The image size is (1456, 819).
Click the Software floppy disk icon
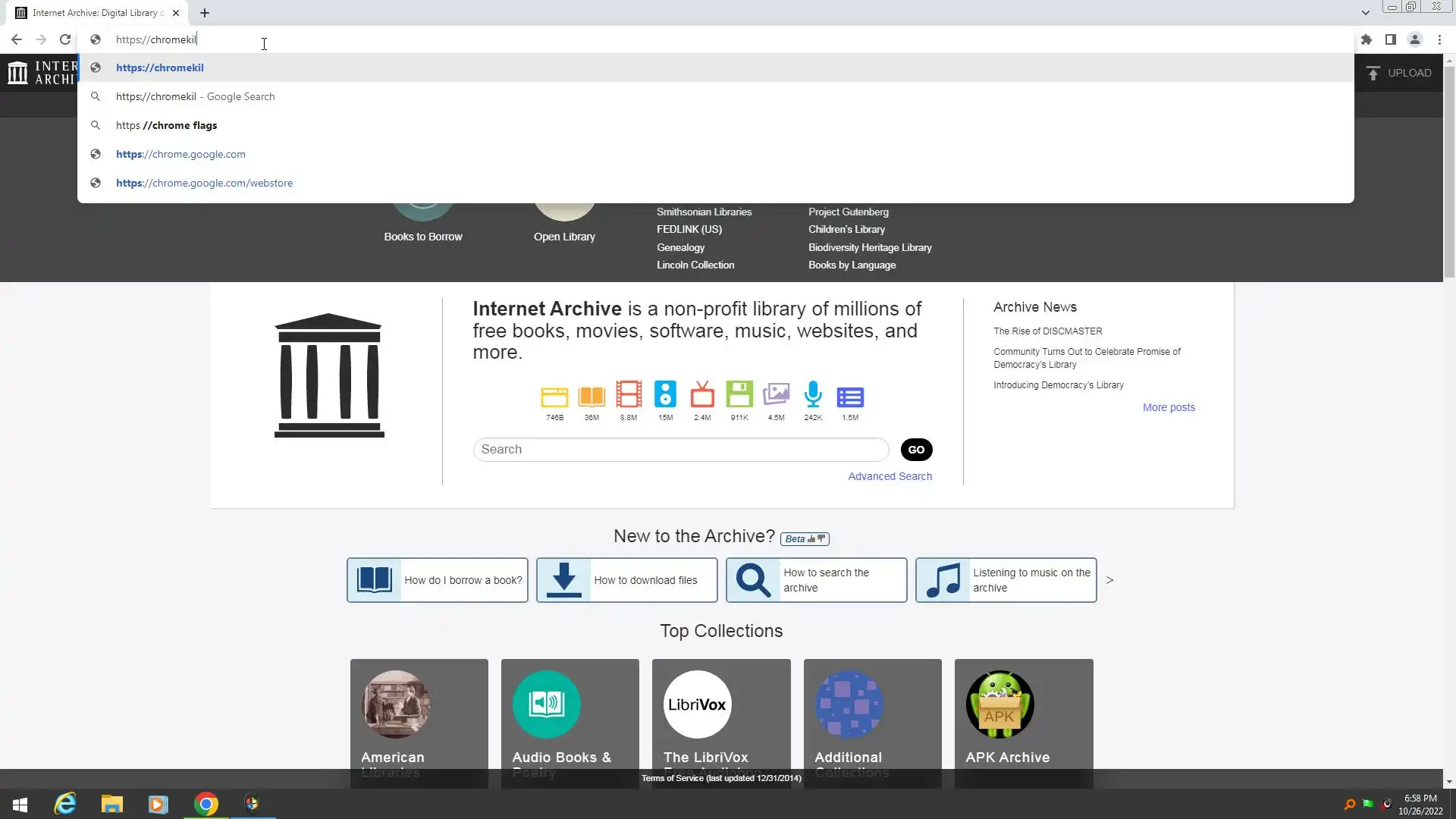pos(739,395)
